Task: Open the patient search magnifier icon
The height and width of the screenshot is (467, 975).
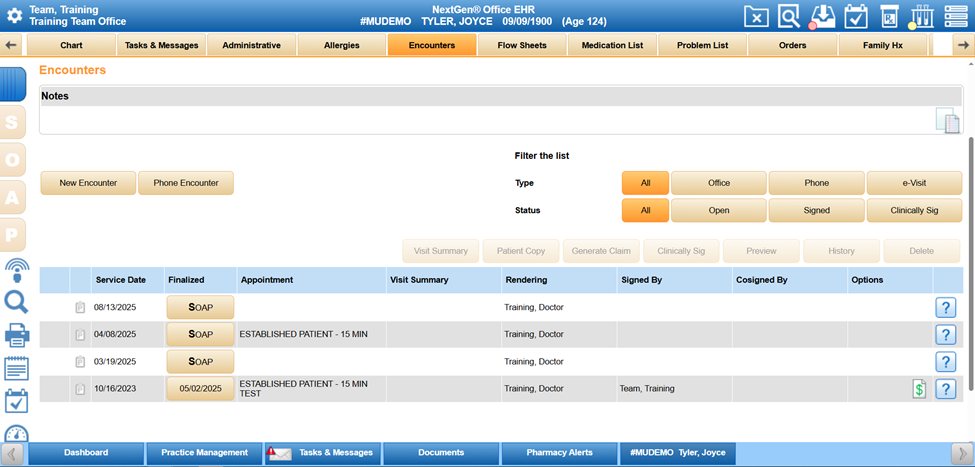Action: 790,16
